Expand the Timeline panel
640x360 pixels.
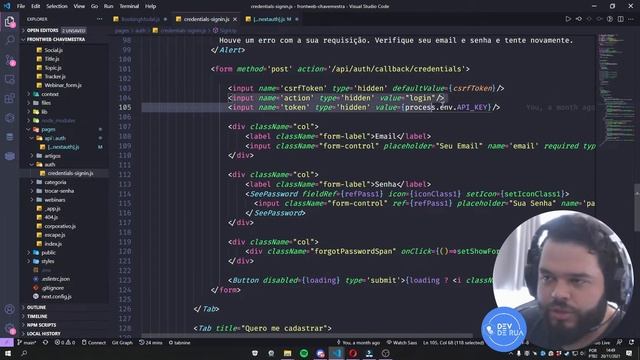(64, 316)
